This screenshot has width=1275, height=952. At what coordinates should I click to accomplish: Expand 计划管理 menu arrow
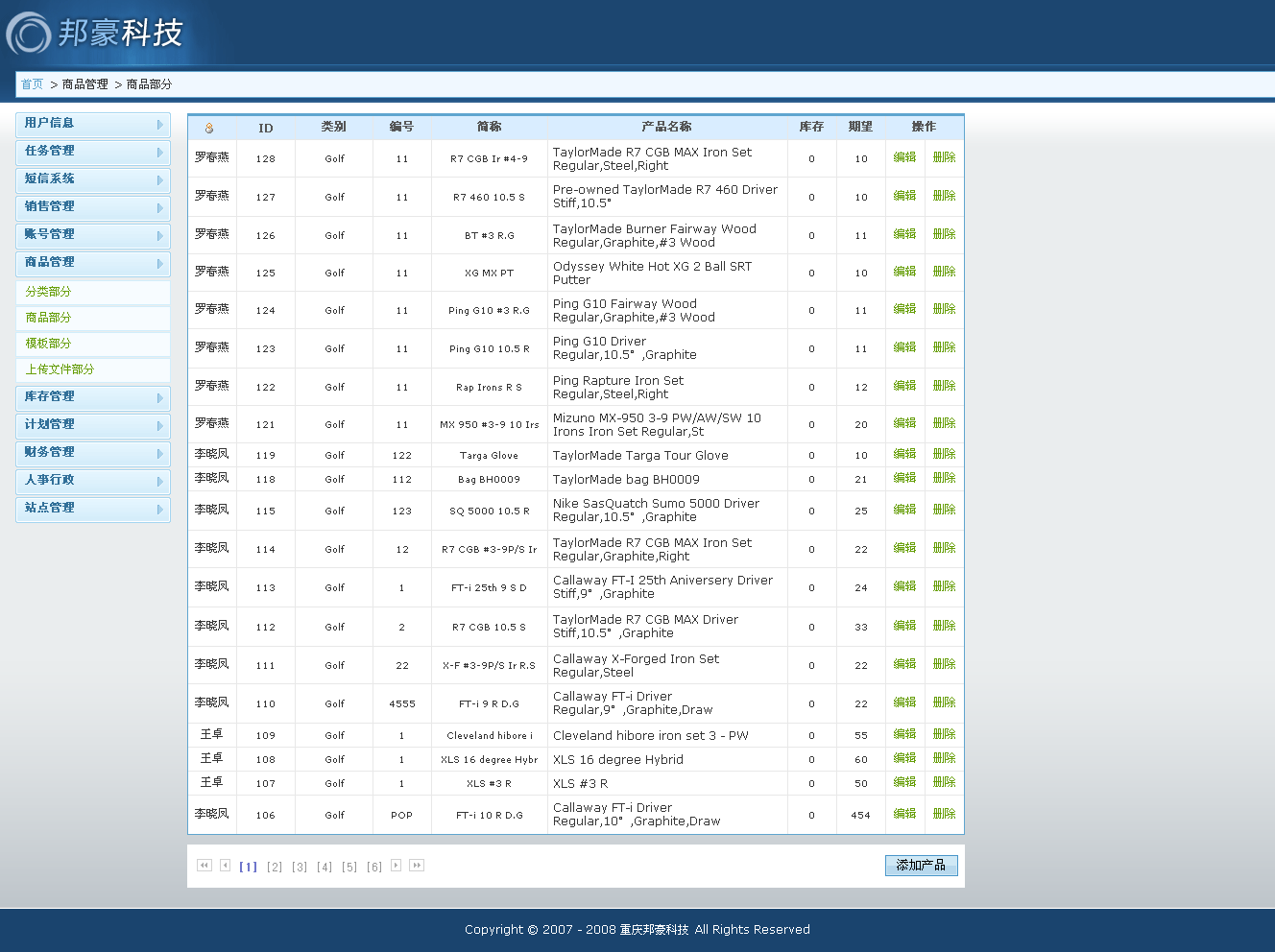pos(159,426)
